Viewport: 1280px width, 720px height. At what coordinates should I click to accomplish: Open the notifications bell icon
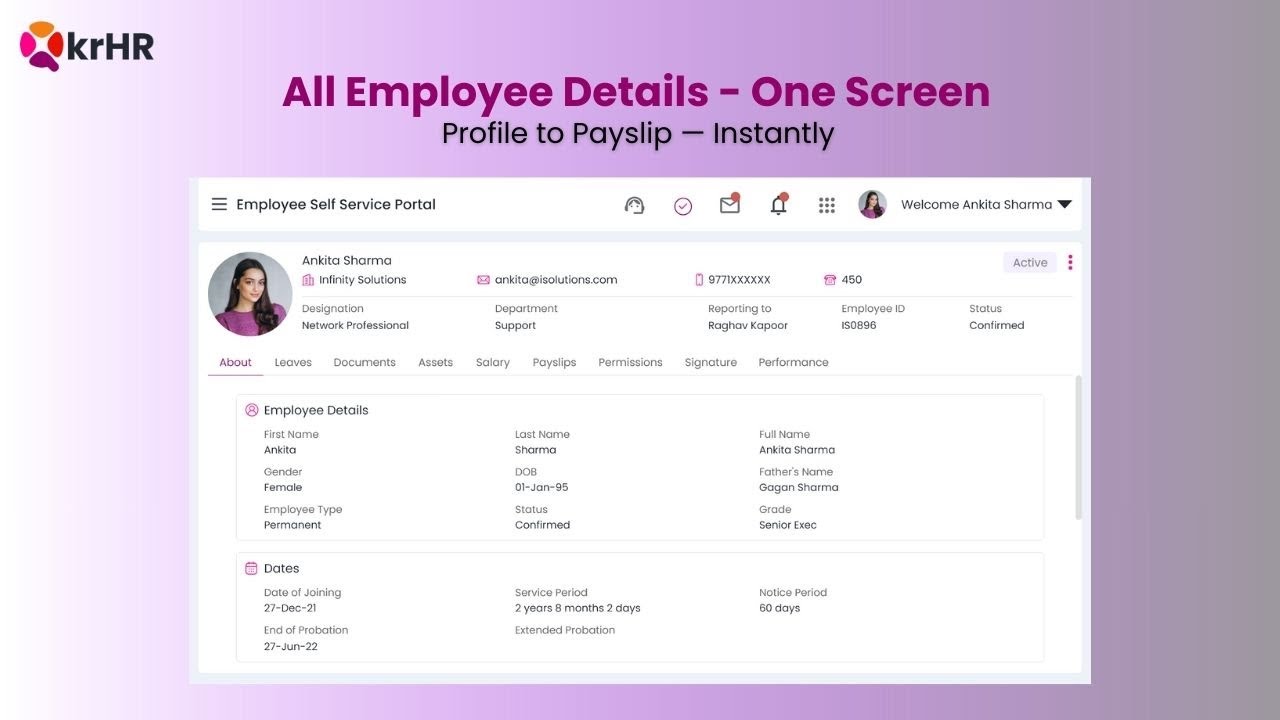779,204
